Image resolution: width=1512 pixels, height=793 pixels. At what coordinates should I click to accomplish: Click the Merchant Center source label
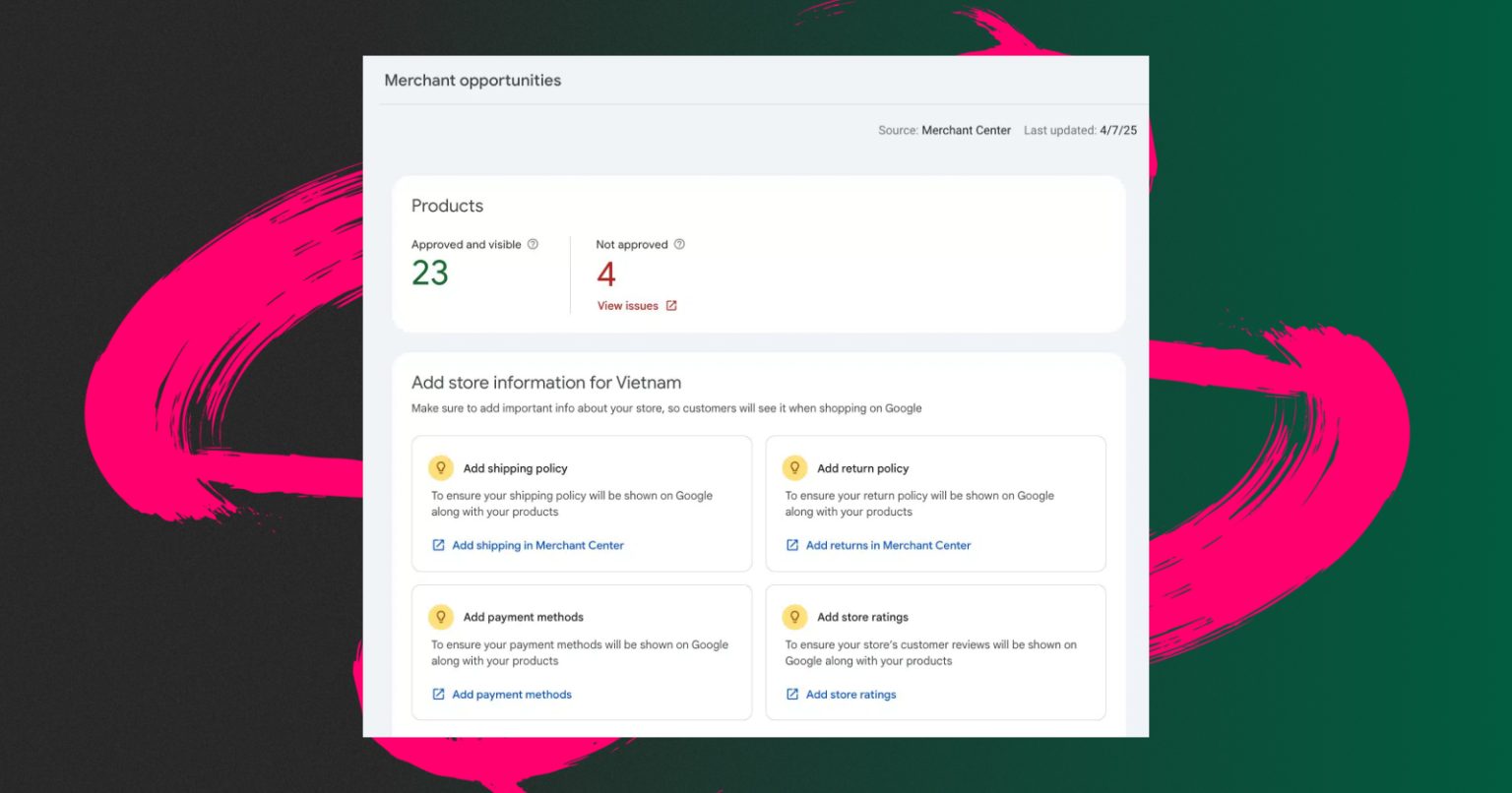(966, 130)
